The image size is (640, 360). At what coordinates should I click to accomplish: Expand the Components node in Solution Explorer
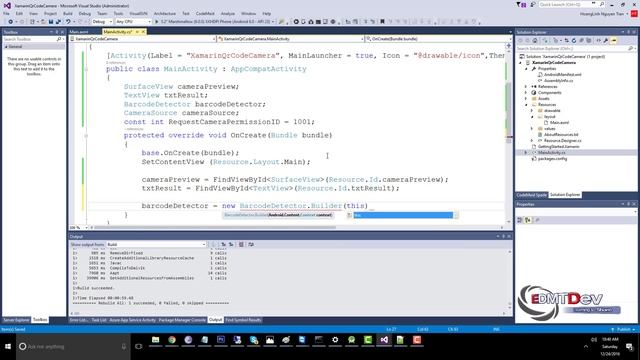[526, 93]
